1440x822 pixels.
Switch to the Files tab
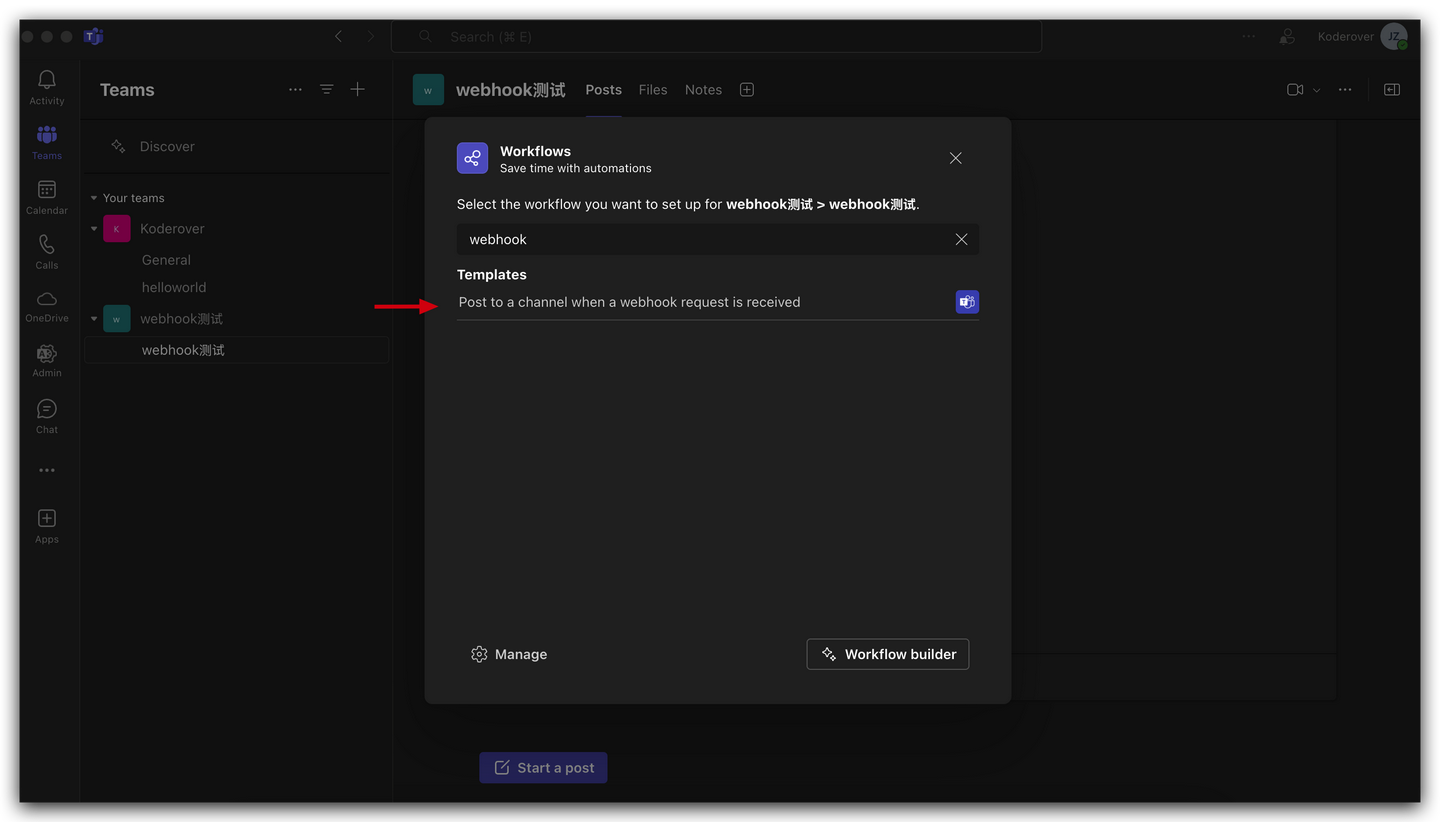[x=652, y=89]
